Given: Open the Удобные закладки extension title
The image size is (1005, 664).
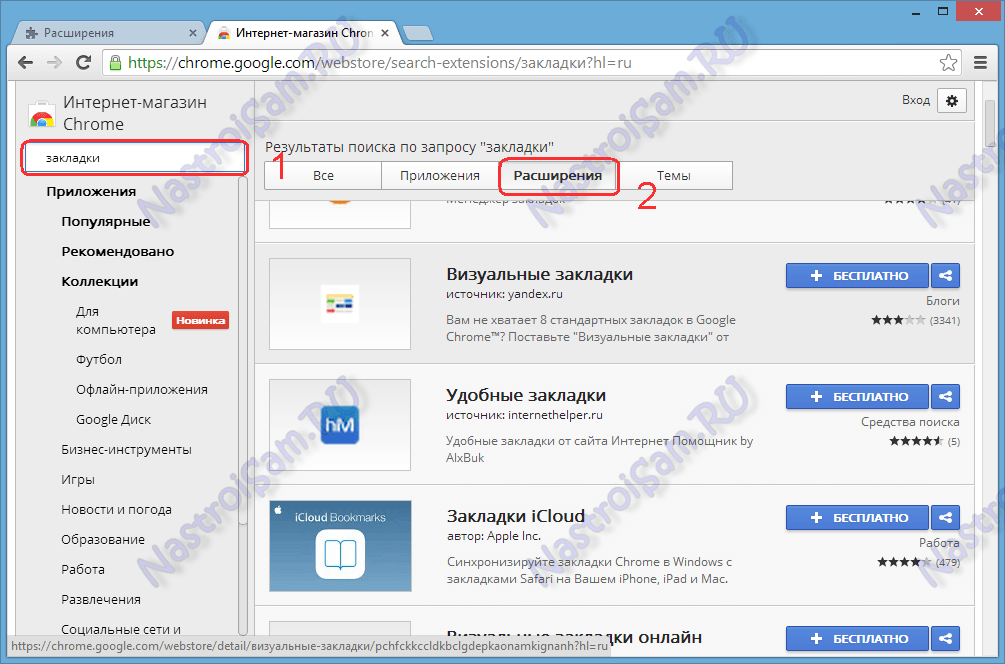Looking at the screenshot, I should click(526, 395).
